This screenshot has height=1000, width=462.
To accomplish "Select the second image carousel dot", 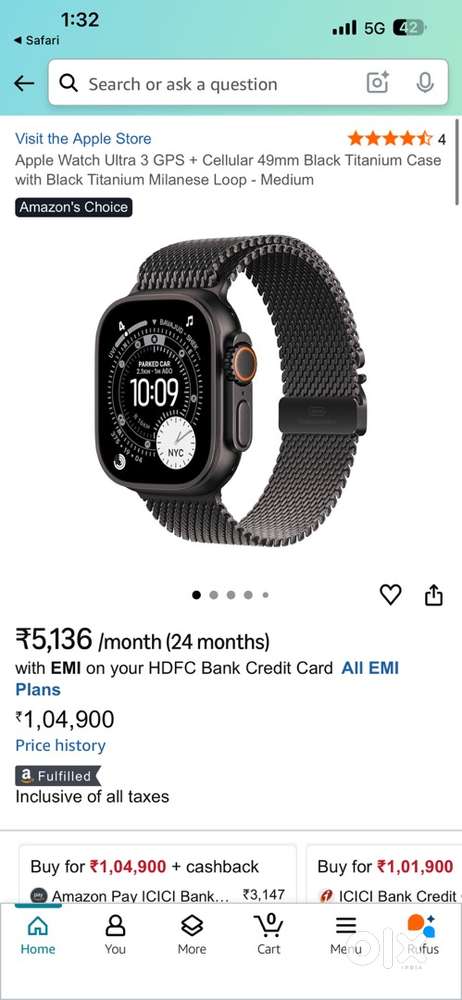I will [x=214, y=595].
